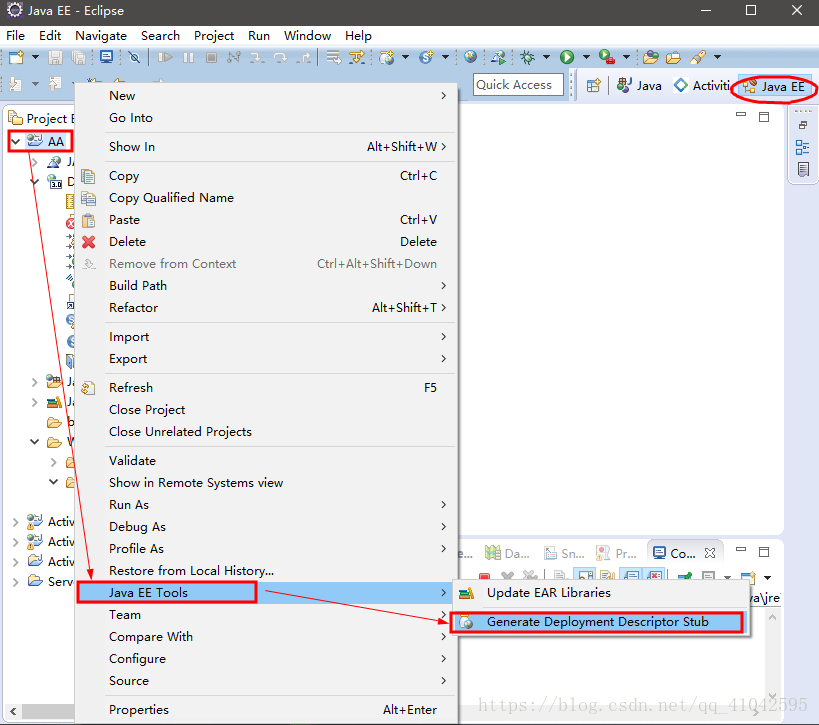Switch to the Da... Data Source tab

[x=507, y=553]
